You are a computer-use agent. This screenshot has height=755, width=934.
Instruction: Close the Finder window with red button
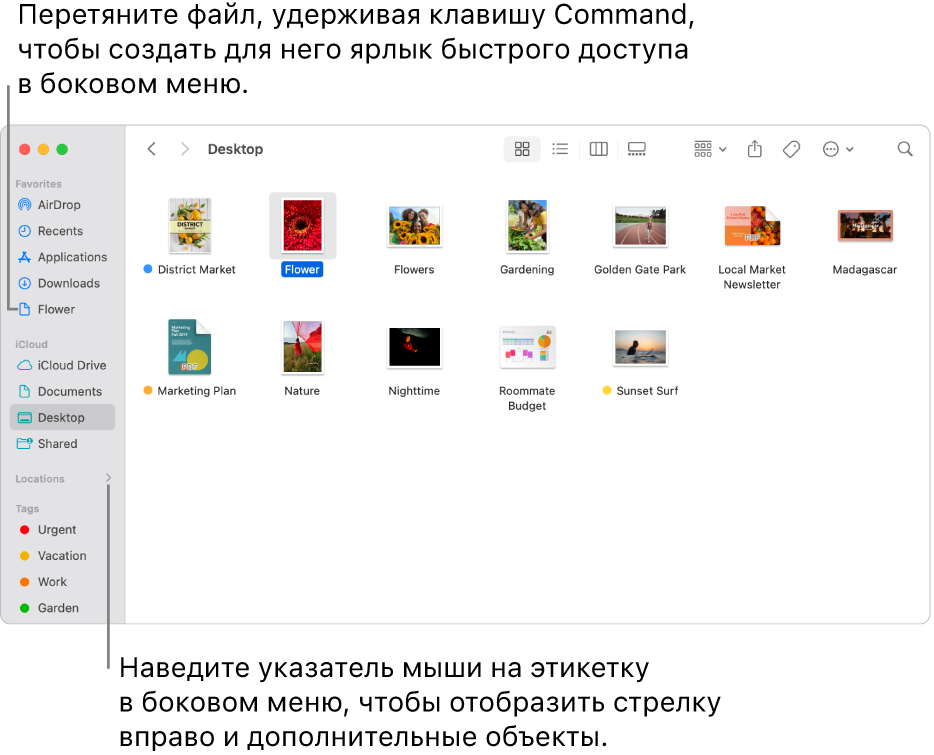[24, 149]
